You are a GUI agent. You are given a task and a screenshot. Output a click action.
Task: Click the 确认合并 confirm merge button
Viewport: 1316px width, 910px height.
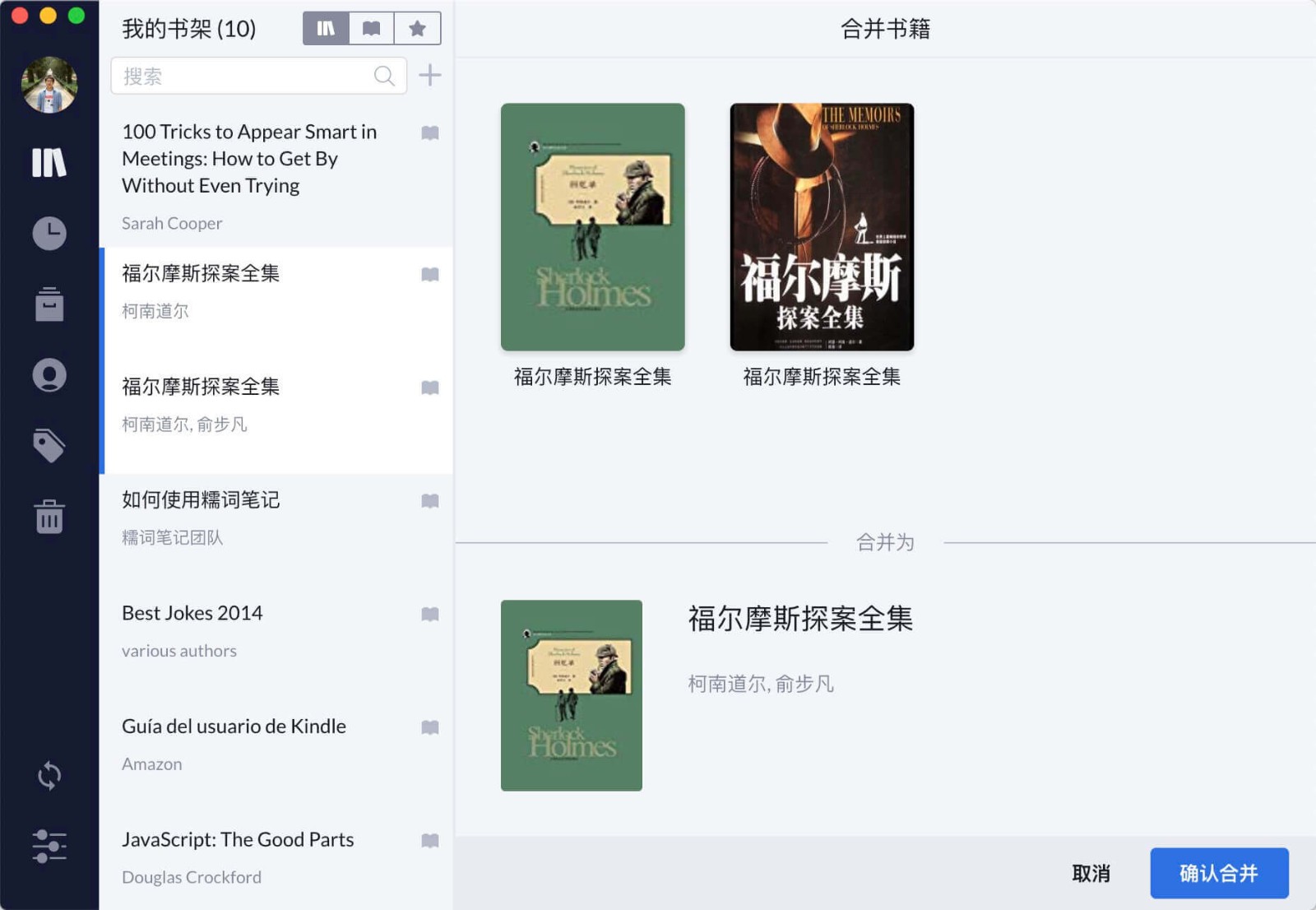point(1219,873)
